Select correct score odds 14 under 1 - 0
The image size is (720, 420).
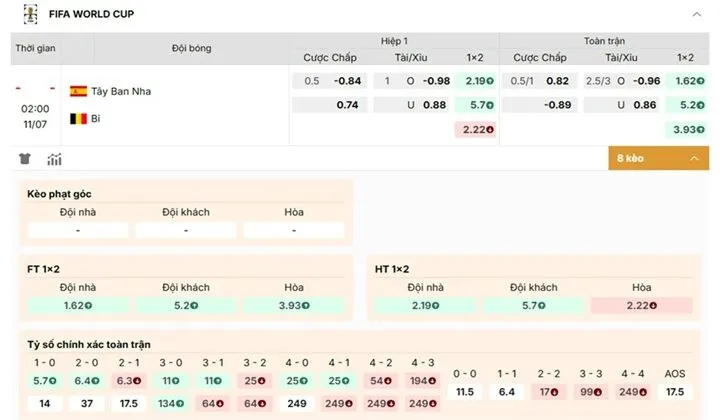(x=45, y=403)
